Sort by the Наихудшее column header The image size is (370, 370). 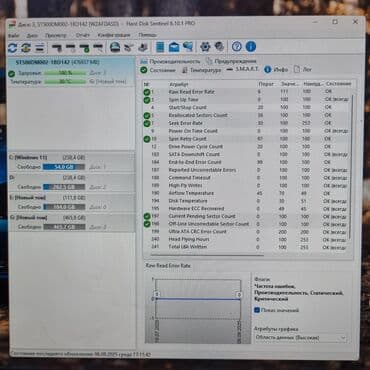[312, 84]
